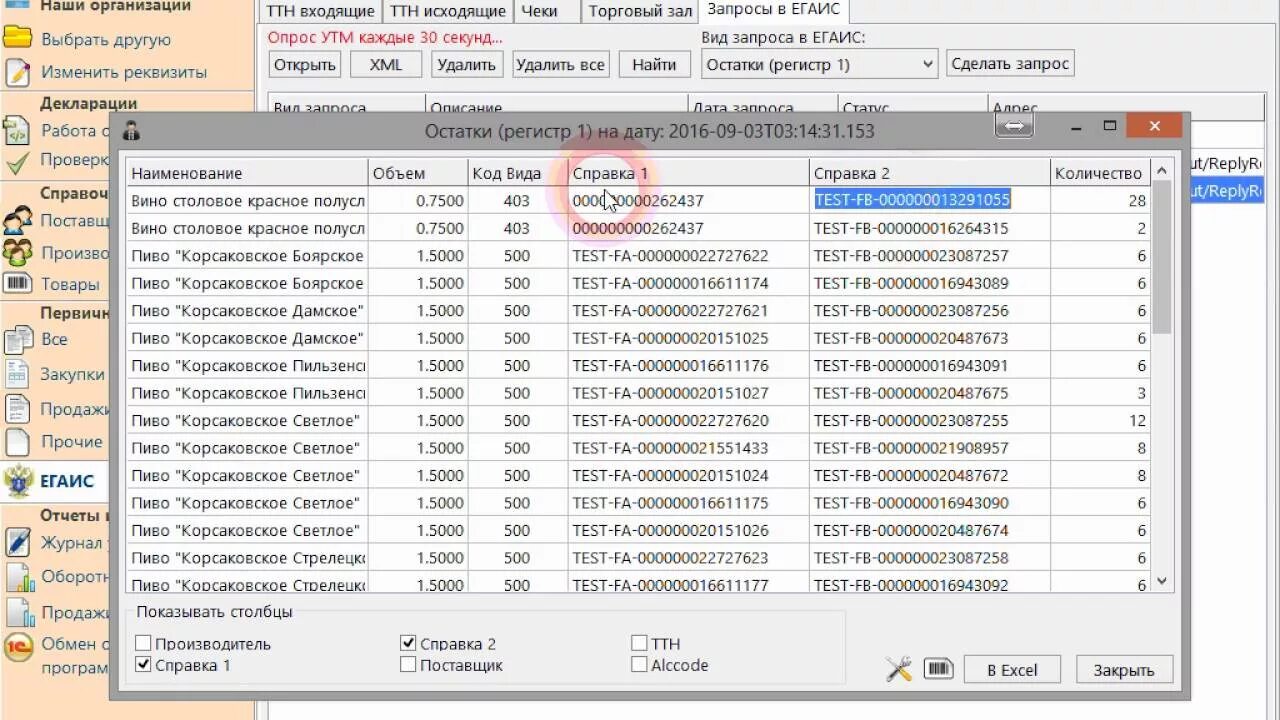Viewport: 1280px width, 720px height.
Task: Click the vertical scrollbar thumb in table
Action: (1161, 258)
